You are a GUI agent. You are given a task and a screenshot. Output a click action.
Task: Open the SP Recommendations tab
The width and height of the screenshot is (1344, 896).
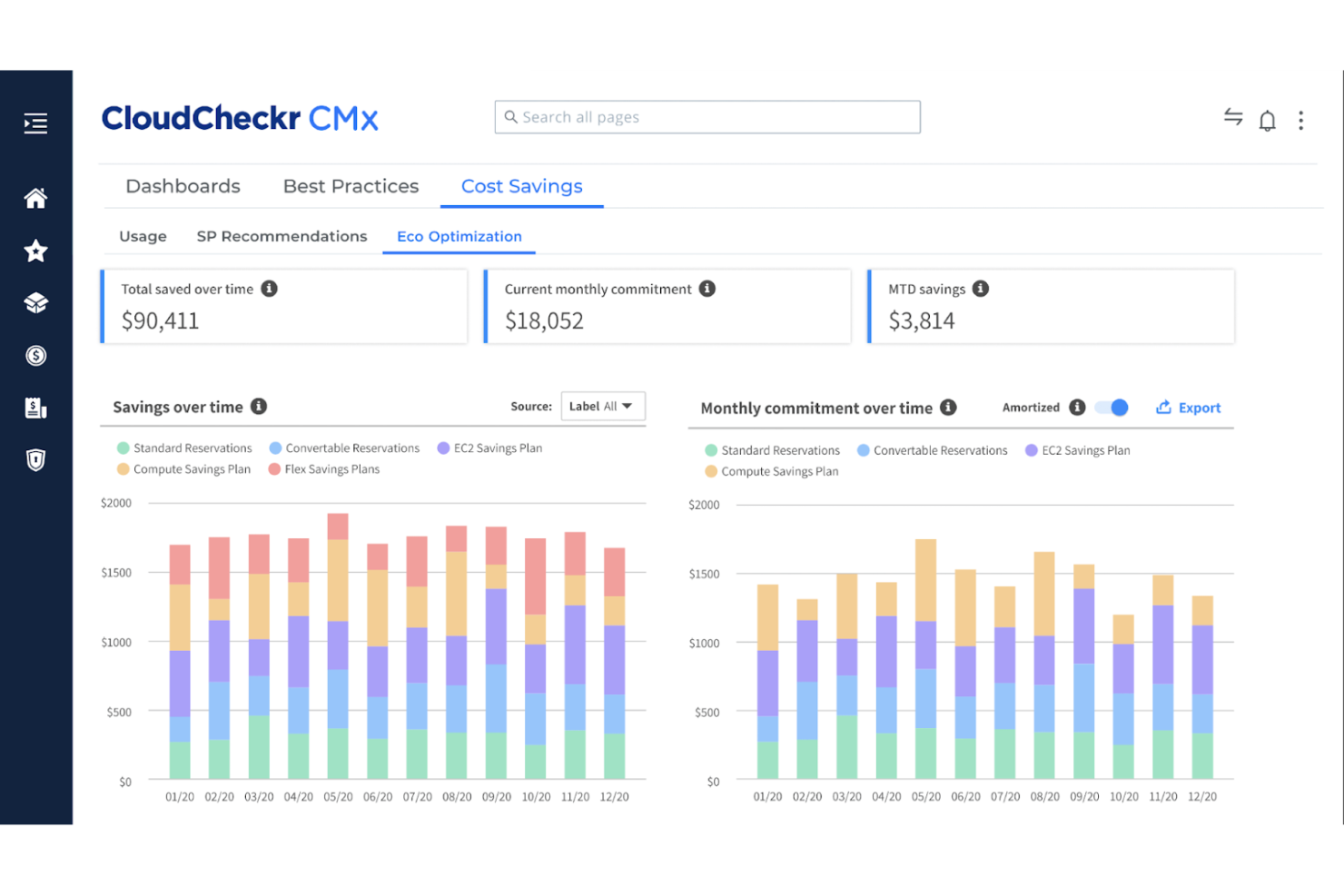click(282, 236)
